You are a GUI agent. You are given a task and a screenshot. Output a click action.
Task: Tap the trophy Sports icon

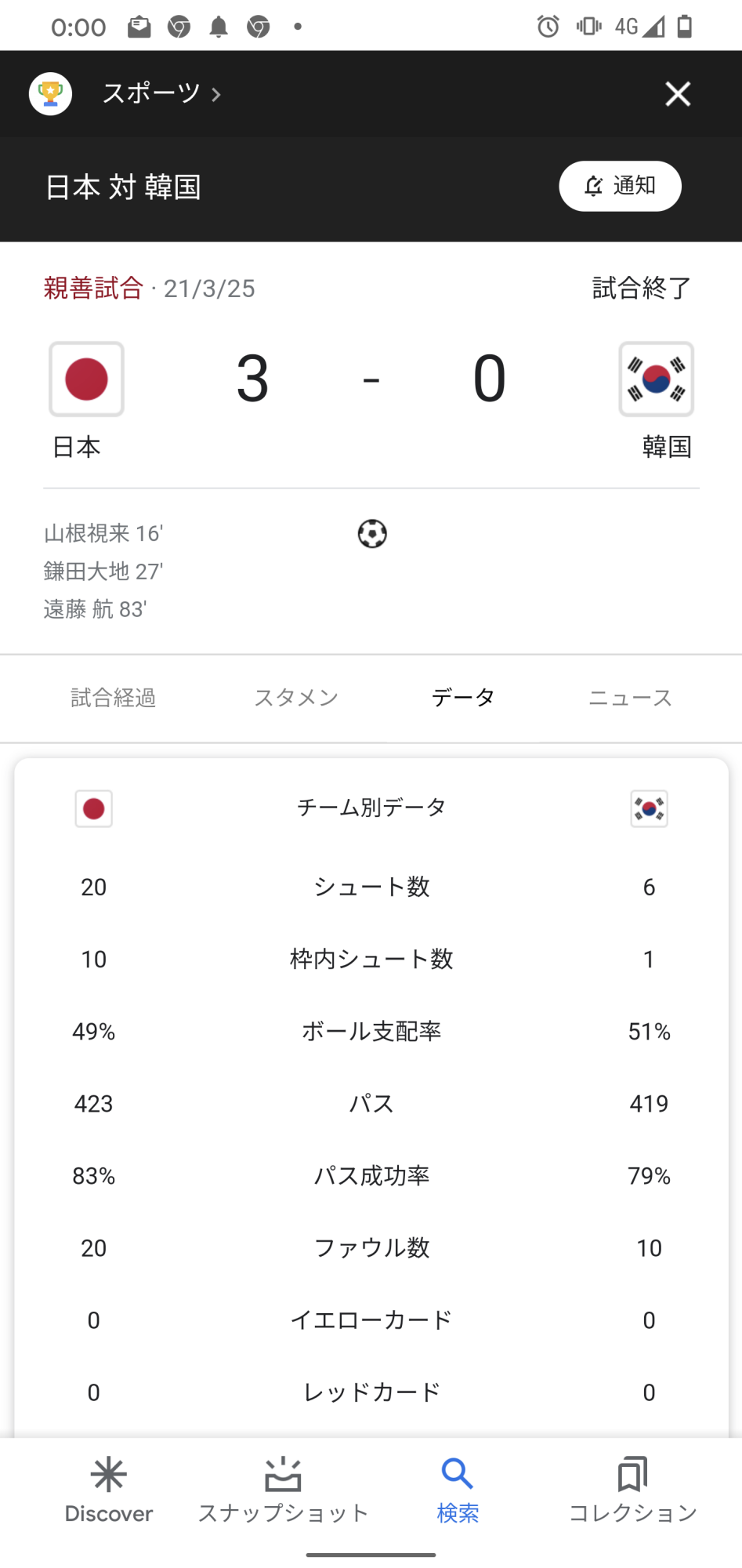pyautogui.click(x=50, y=94)
